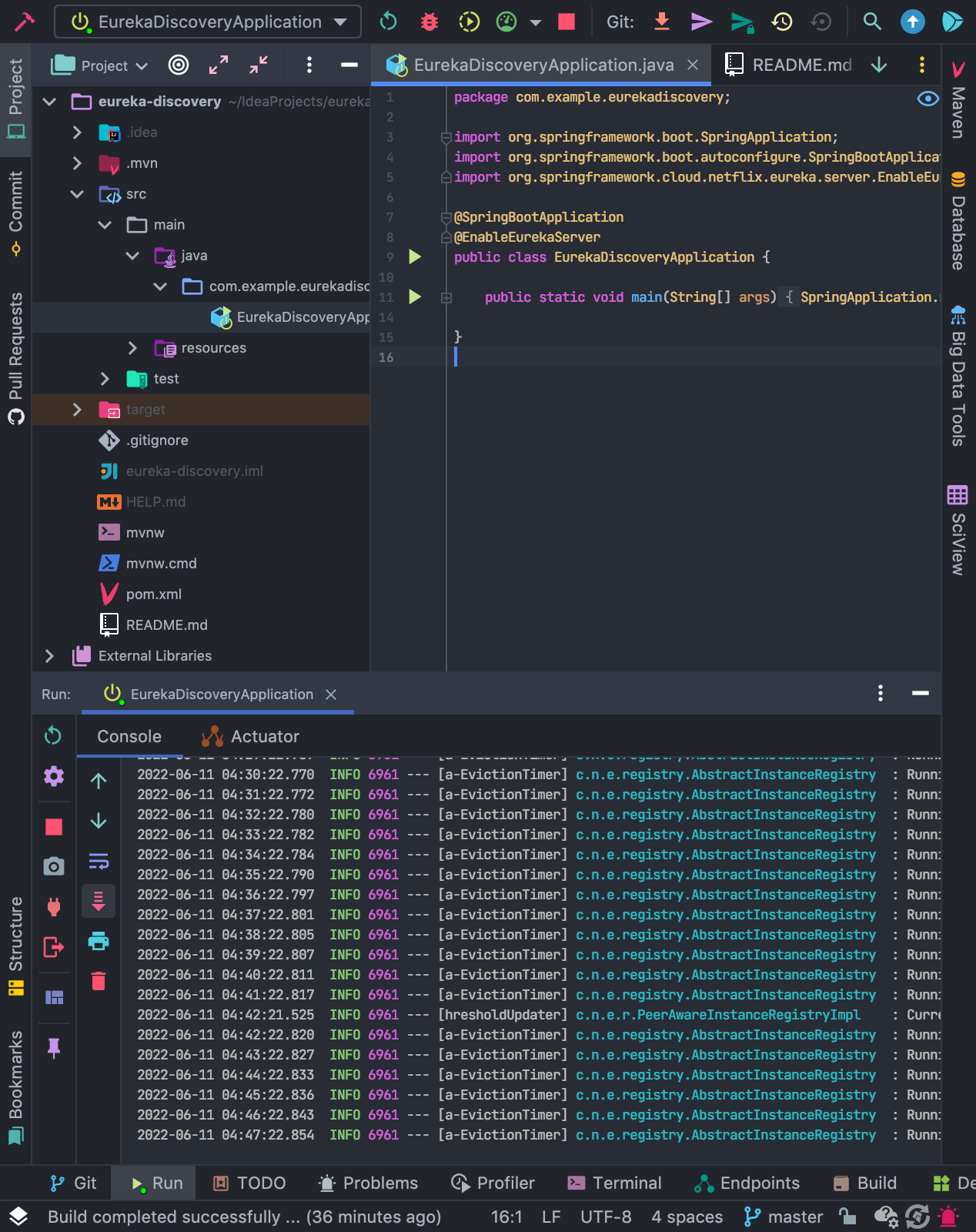
Task: Update project via the Git orange arrow
Action: pyautogui.click(x=662, y=22)
